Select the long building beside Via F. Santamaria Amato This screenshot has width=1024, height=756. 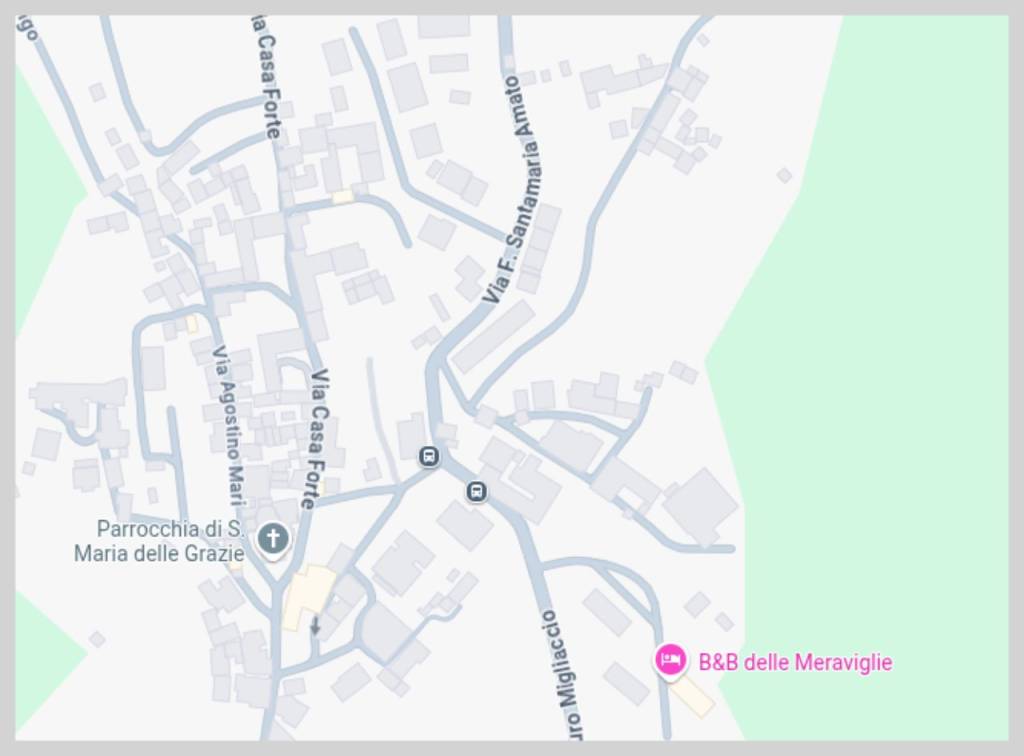click(x=494, y=336)
